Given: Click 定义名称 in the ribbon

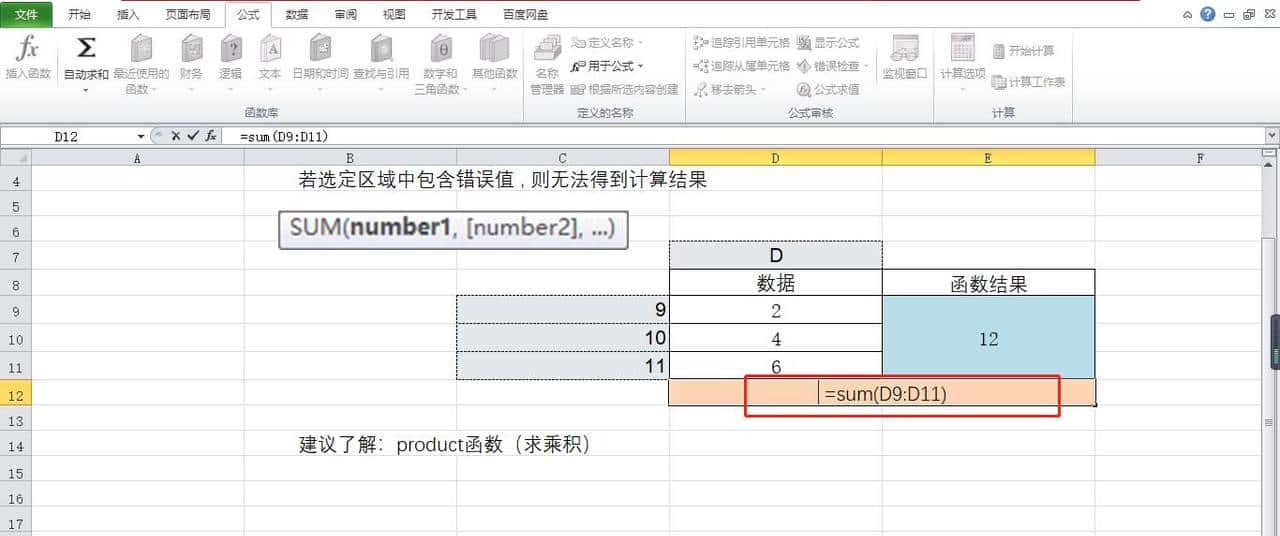Looking at the screenshot, I should point(607,43).
